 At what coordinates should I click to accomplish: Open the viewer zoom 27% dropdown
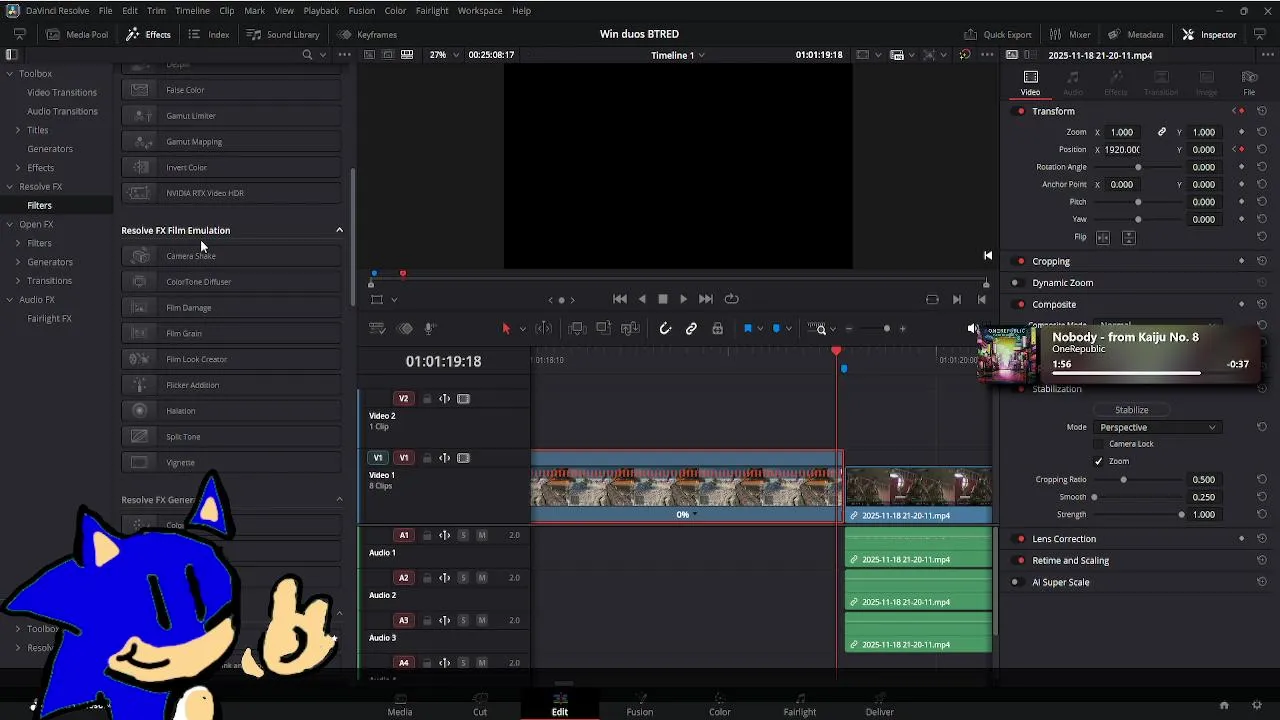(445, 55)
